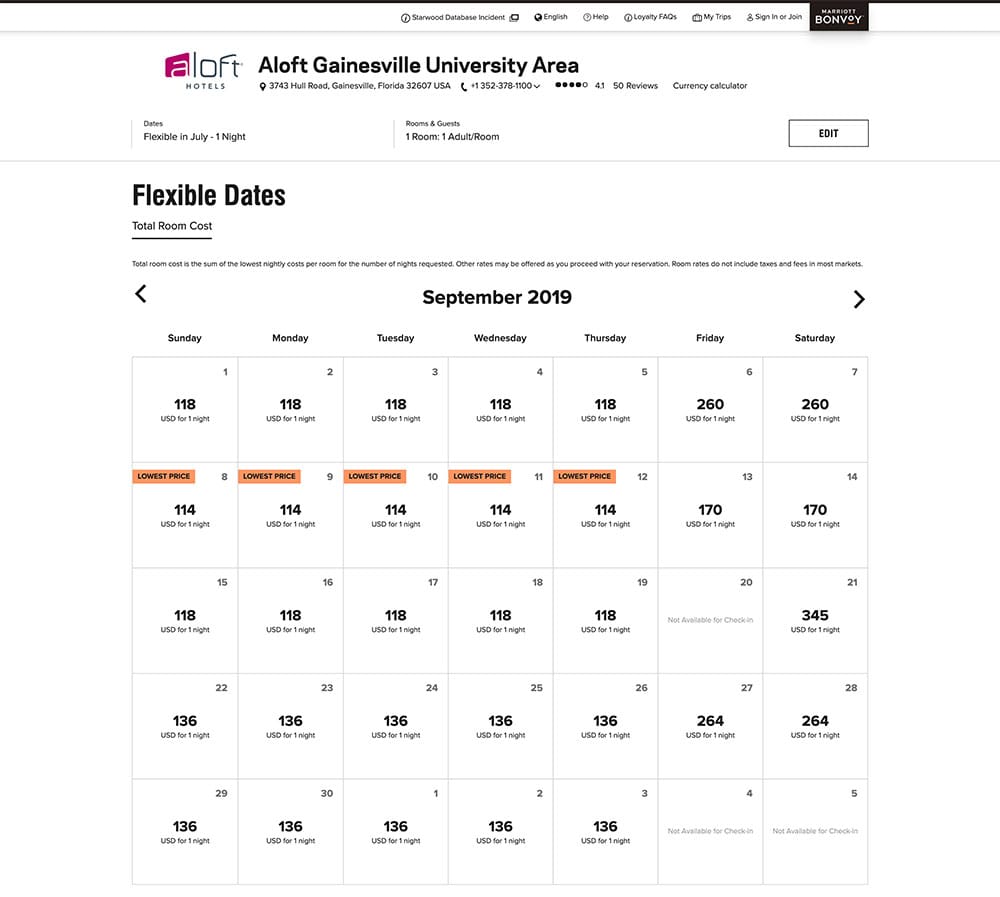Screen dimensions: 1000x897
Task: Open Help via the question mark icon
Action: click(585, 17)
